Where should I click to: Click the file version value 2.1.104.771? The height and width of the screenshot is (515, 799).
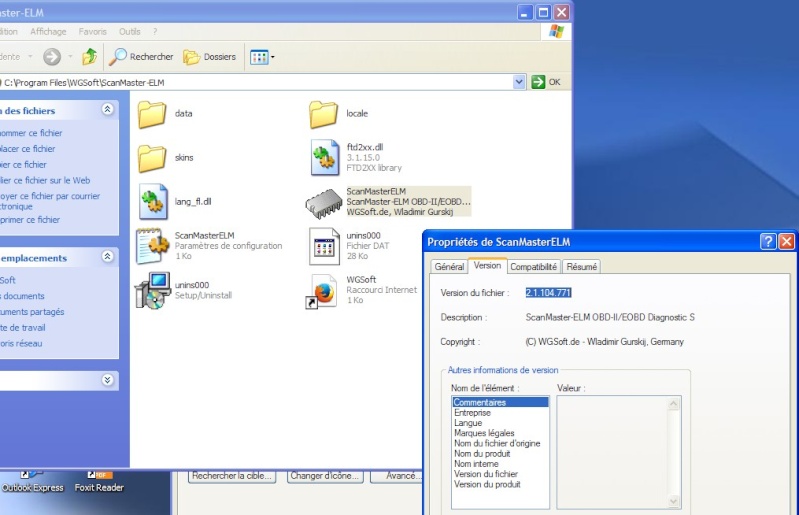click(548, 292)
